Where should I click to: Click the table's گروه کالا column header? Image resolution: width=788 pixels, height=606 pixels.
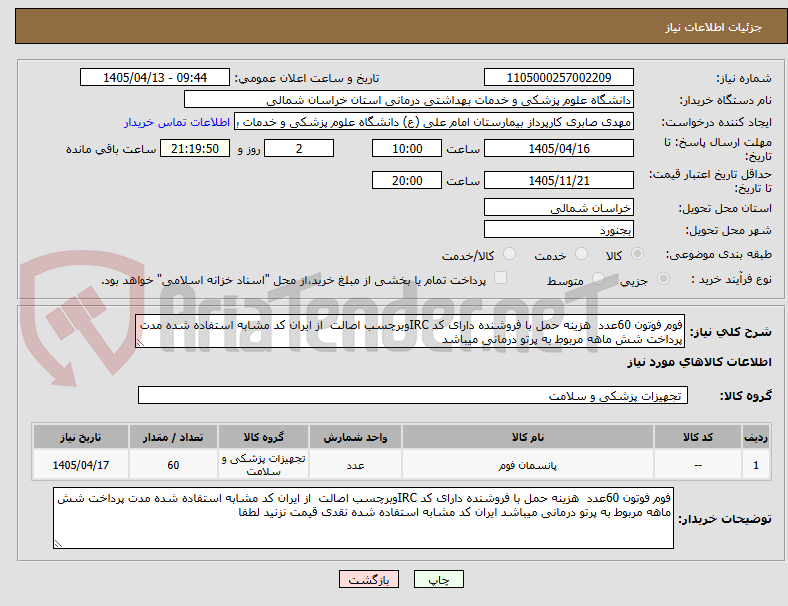(263, 437)
